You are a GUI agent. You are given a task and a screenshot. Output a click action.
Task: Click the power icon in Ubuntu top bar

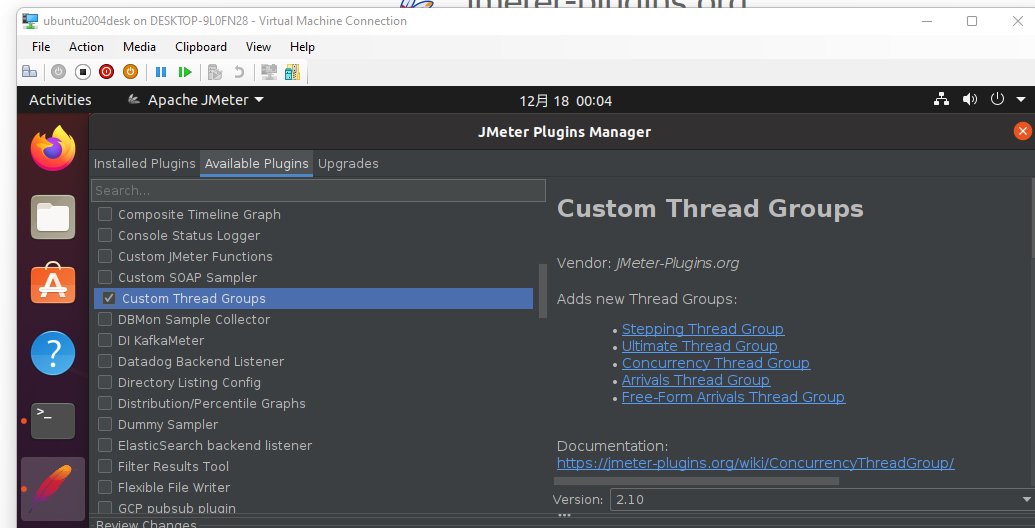(x=997, y=100)
